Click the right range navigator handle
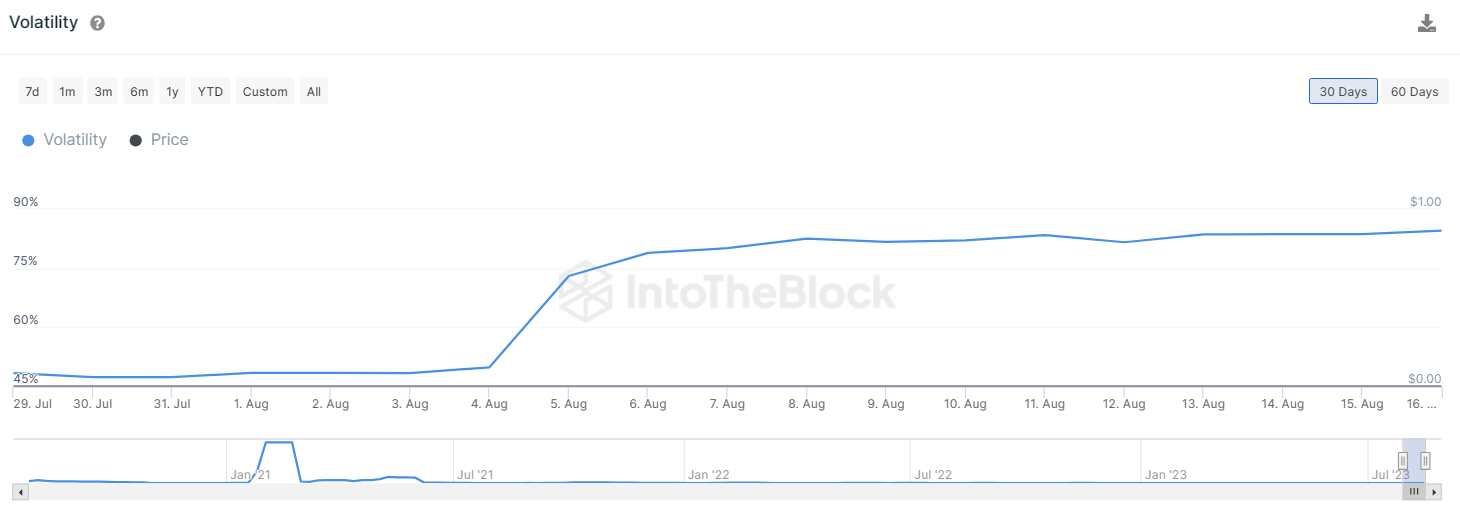The width and height of the screenshot is (1460, 510). pyautogui.click(x=1425, y=460)
